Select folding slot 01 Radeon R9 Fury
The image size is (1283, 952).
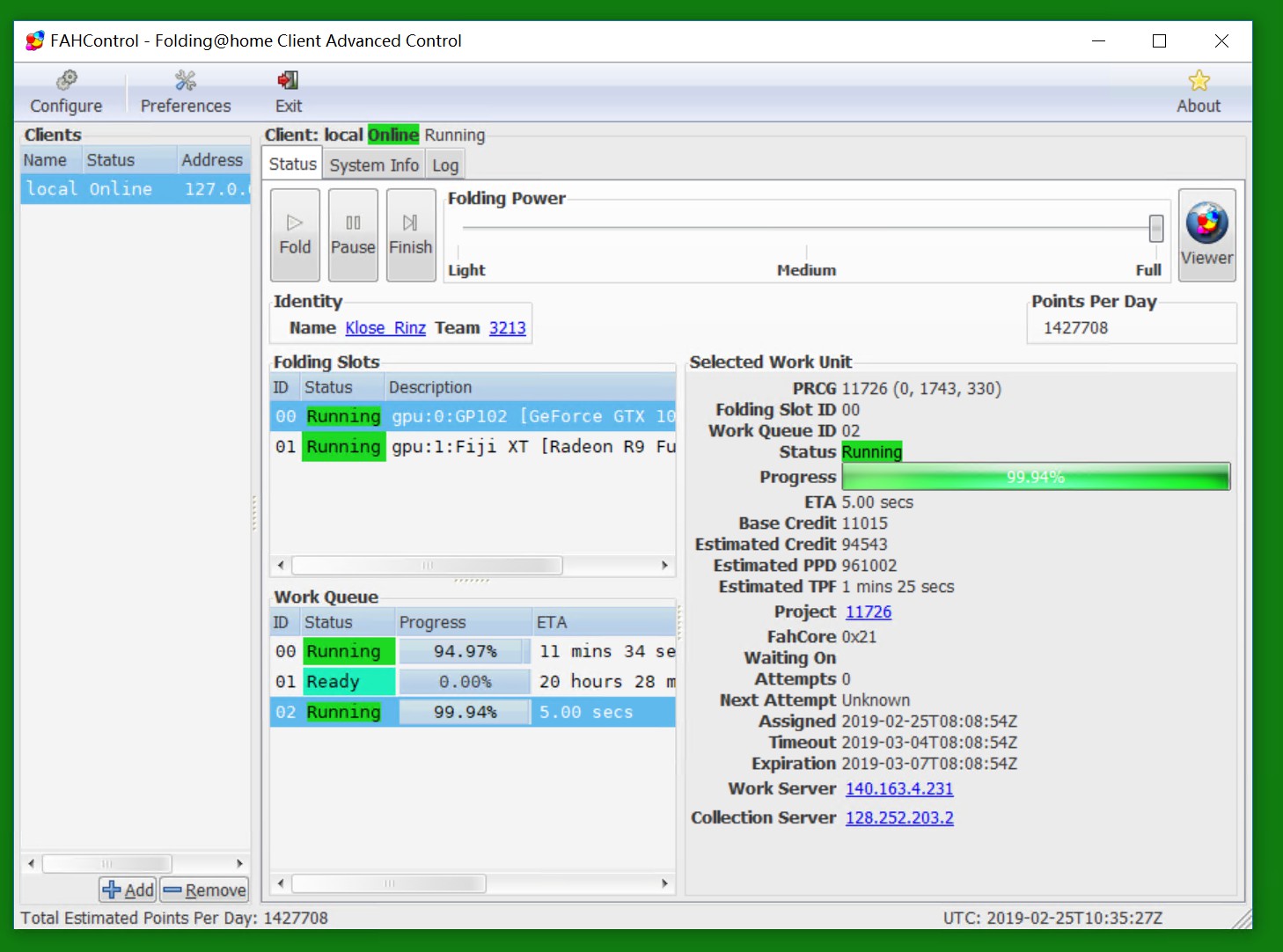point(473,446)
